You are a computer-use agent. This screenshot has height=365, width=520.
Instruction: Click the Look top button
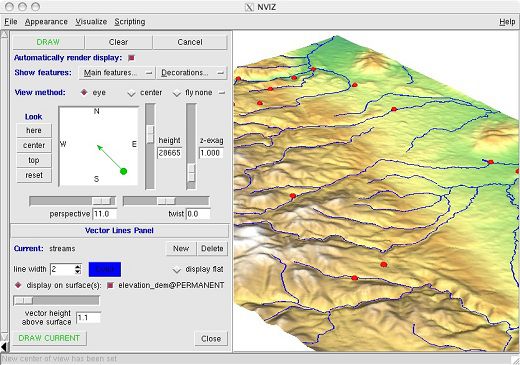(34, 160)
